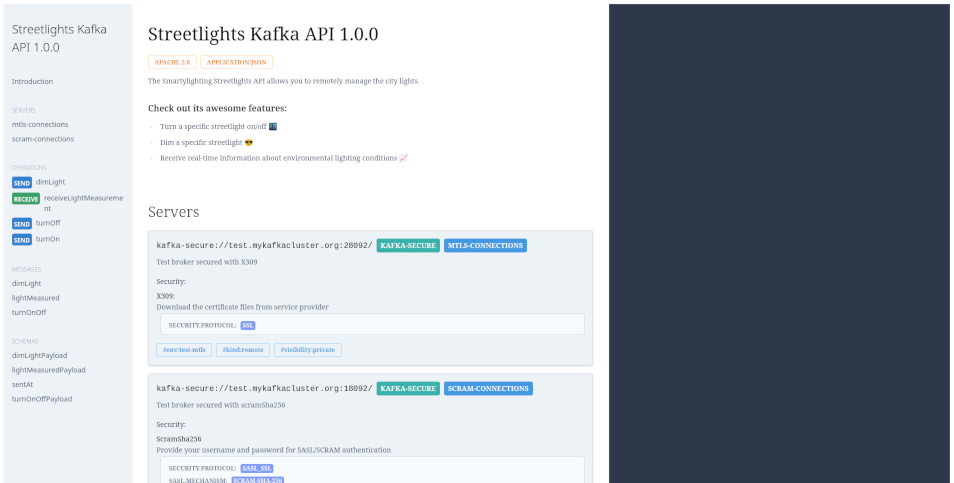954x483 pixels.
Task: Open dimLight message in sidebar
Action: pyautogui.click(x=27, y=283)
